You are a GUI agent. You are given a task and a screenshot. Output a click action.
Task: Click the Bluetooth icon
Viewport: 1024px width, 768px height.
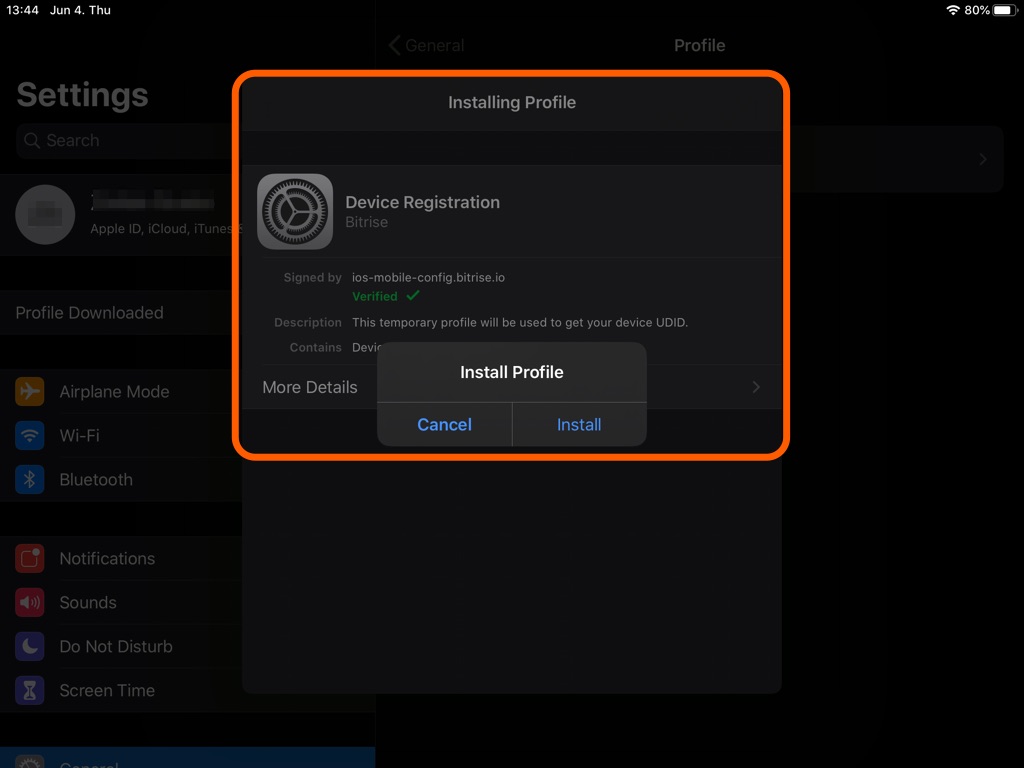pos(29,479)
